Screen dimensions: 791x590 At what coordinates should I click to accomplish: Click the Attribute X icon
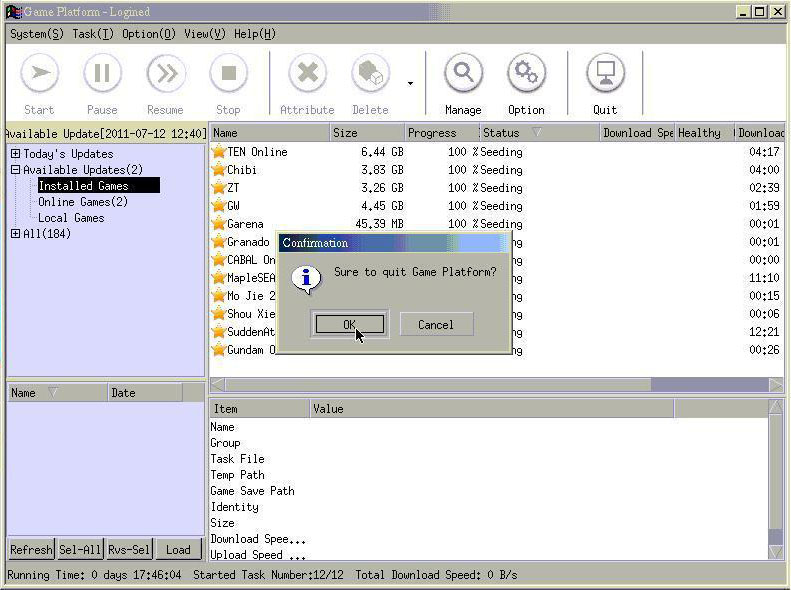coord(307,74)
